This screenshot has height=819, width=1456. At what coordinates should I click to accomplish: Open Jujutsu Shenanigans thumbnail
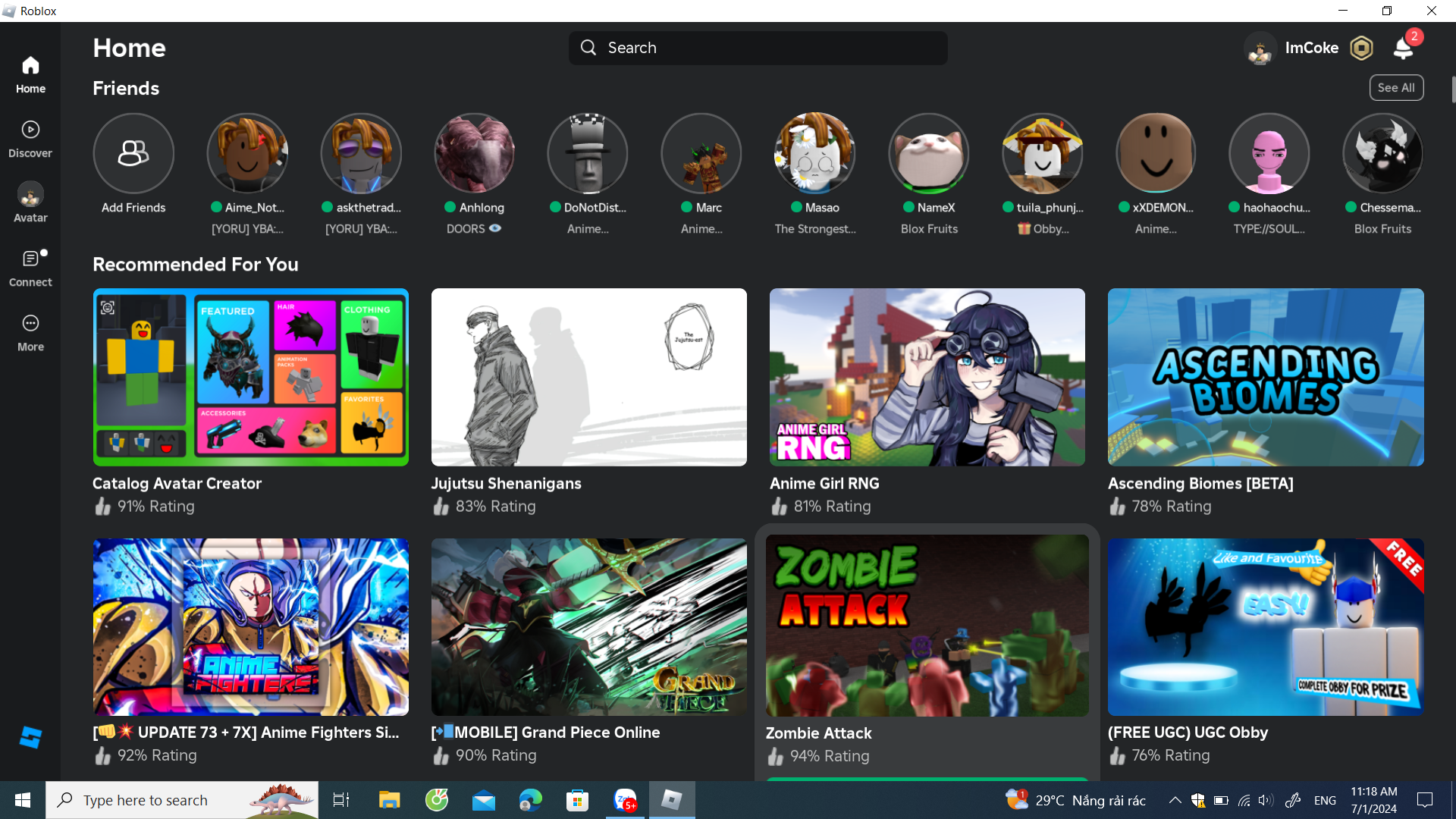coord(589,377)
